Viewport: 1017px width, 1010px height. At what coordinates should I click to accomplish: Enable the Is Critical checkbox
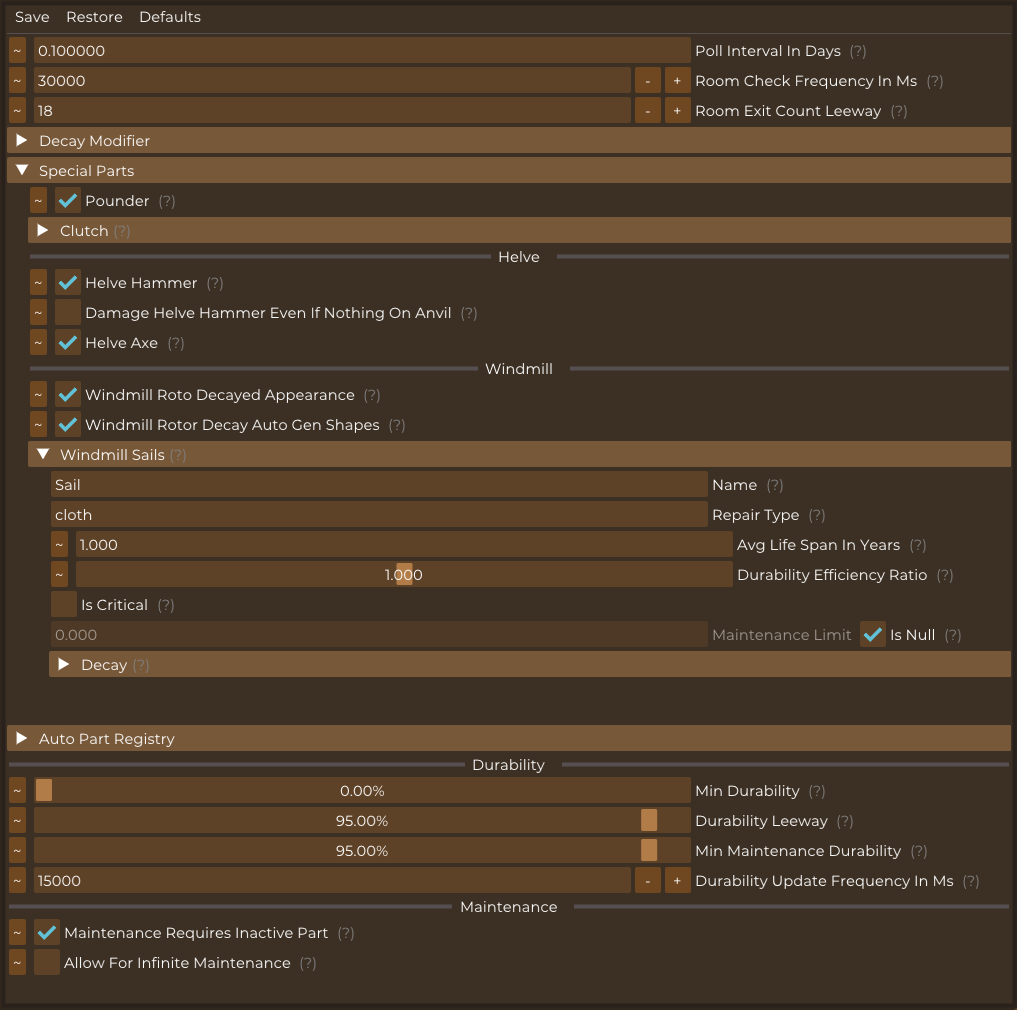point(64,604)
